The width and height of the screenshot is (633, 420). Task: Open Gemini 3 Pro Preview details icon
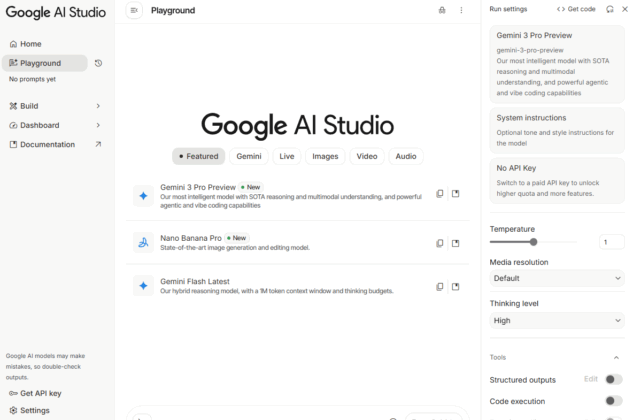tap(456, 194)
